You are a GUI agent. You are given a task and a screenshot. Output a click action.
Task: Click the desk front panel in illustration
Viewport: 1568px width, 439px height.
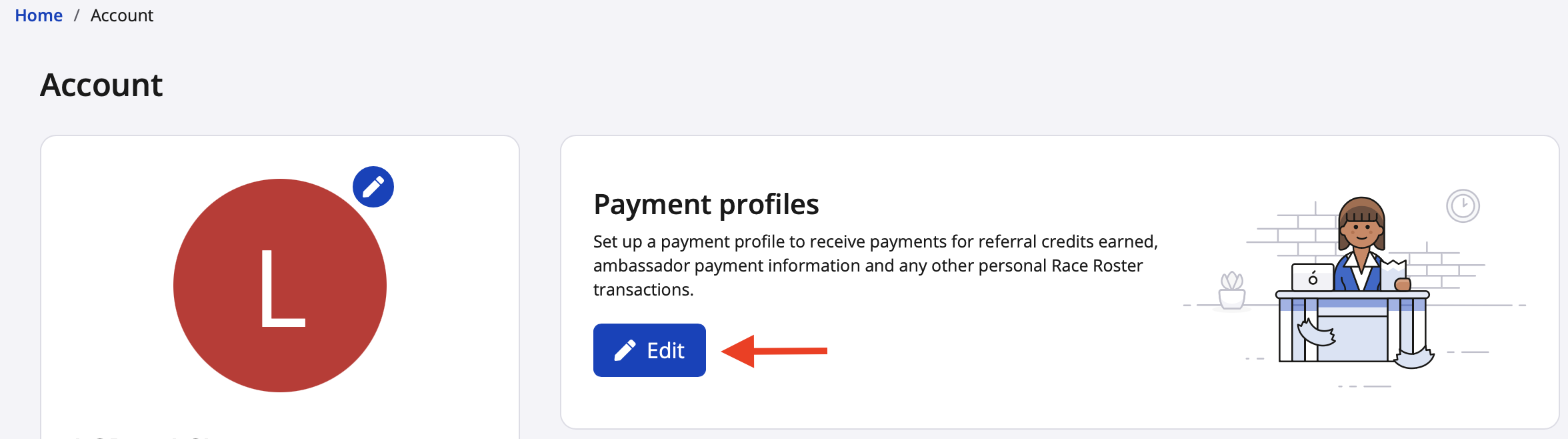pyautogui.click(x=1353, y=337)
